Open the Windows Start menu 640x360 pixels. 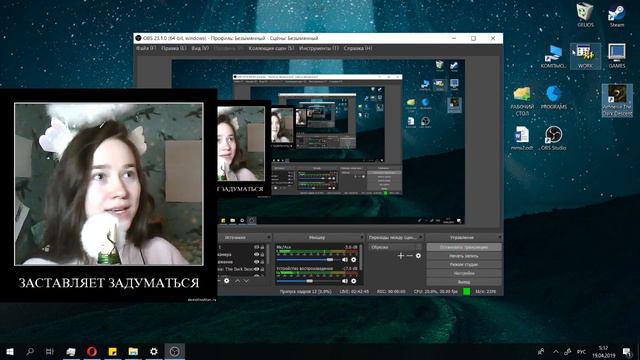pos(10,351)
